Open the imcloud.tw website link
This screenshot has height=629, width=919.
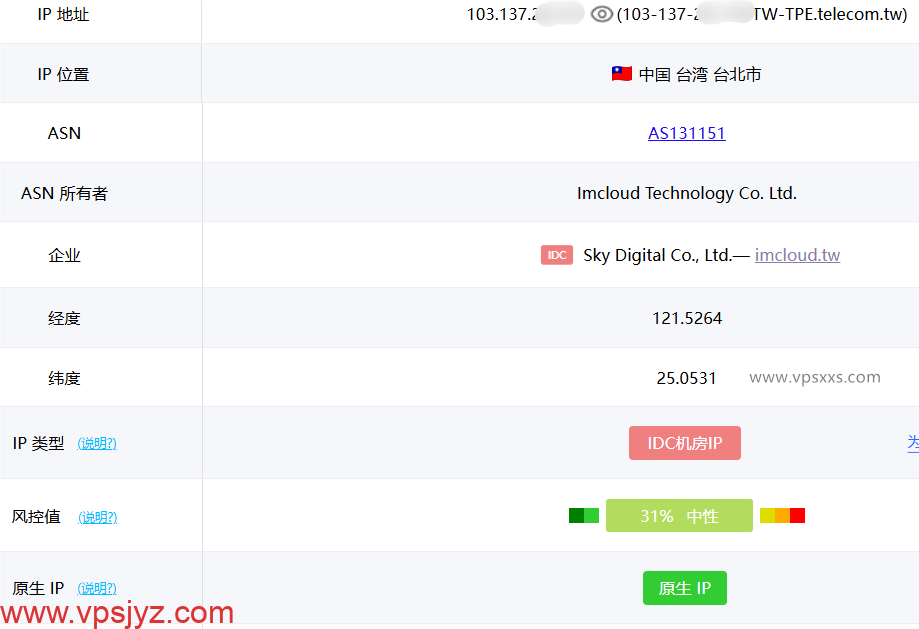point(797,255)
